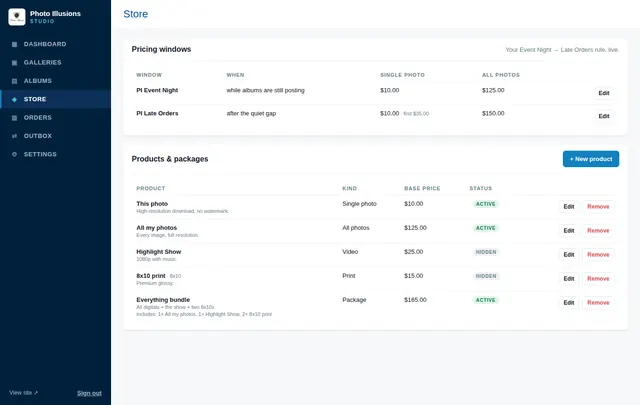Click the Albums sidebar icon
640x405 pixels.
point(14,81)
